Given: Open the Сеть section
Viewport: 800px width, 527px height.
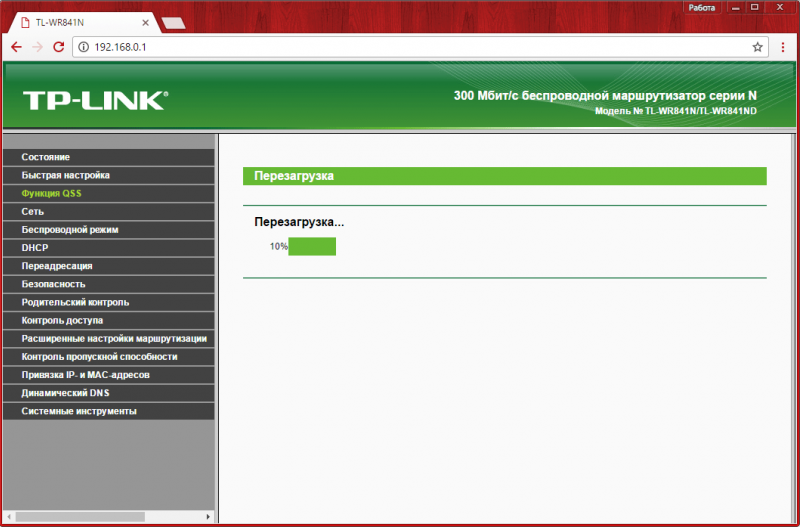Looking at the screenshot, I should tap(109, 211).
